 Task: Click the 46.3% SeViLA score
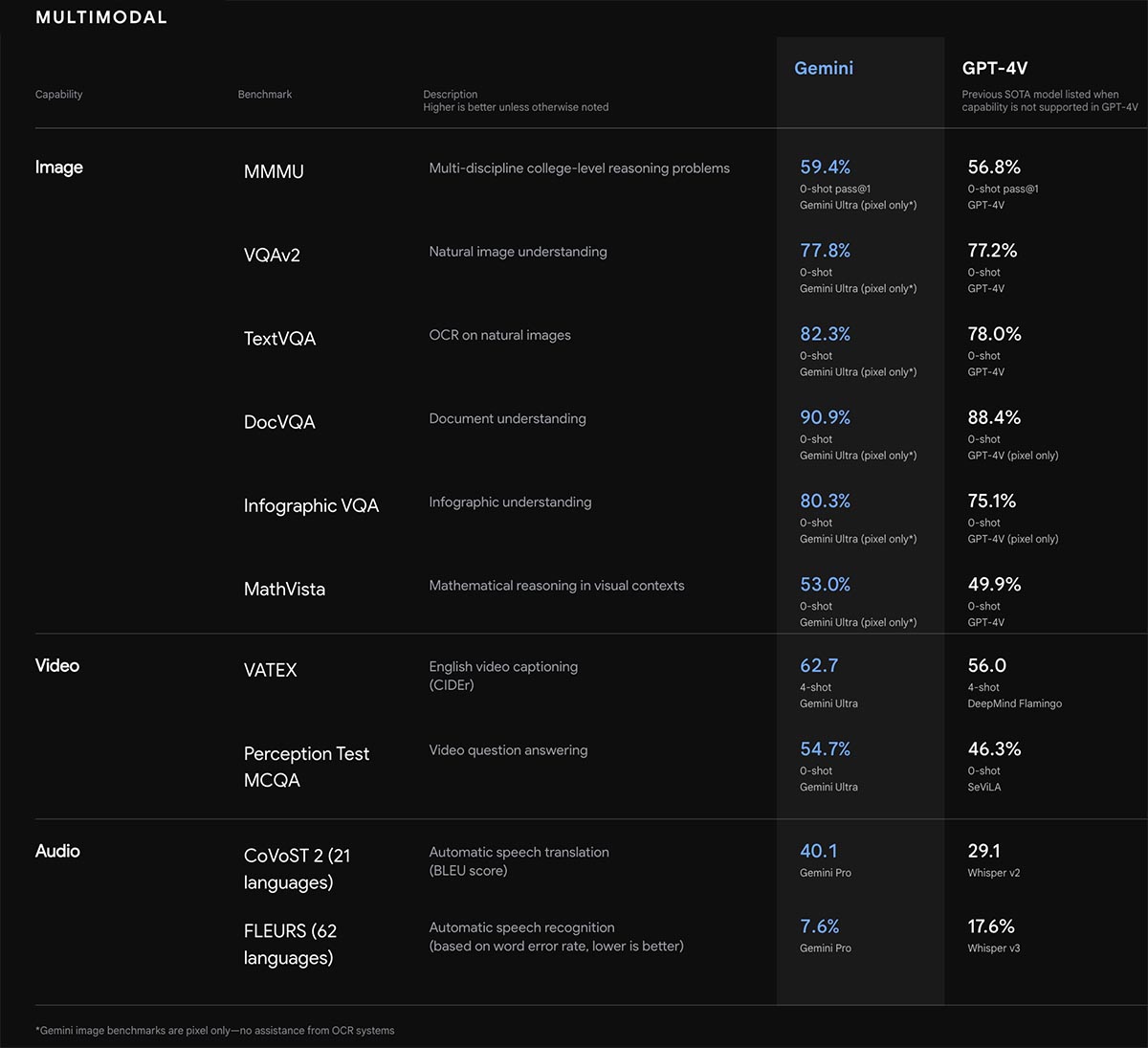pos(994,748)
